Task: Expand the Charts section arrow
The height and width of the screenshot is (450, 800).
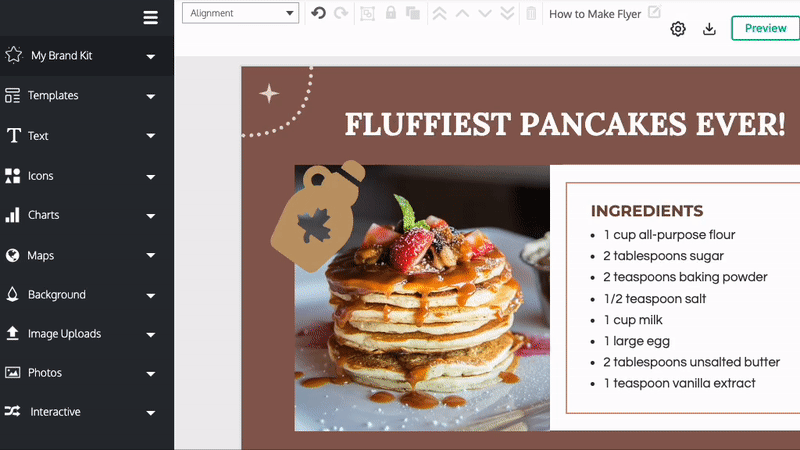Action: pos(150,216)
